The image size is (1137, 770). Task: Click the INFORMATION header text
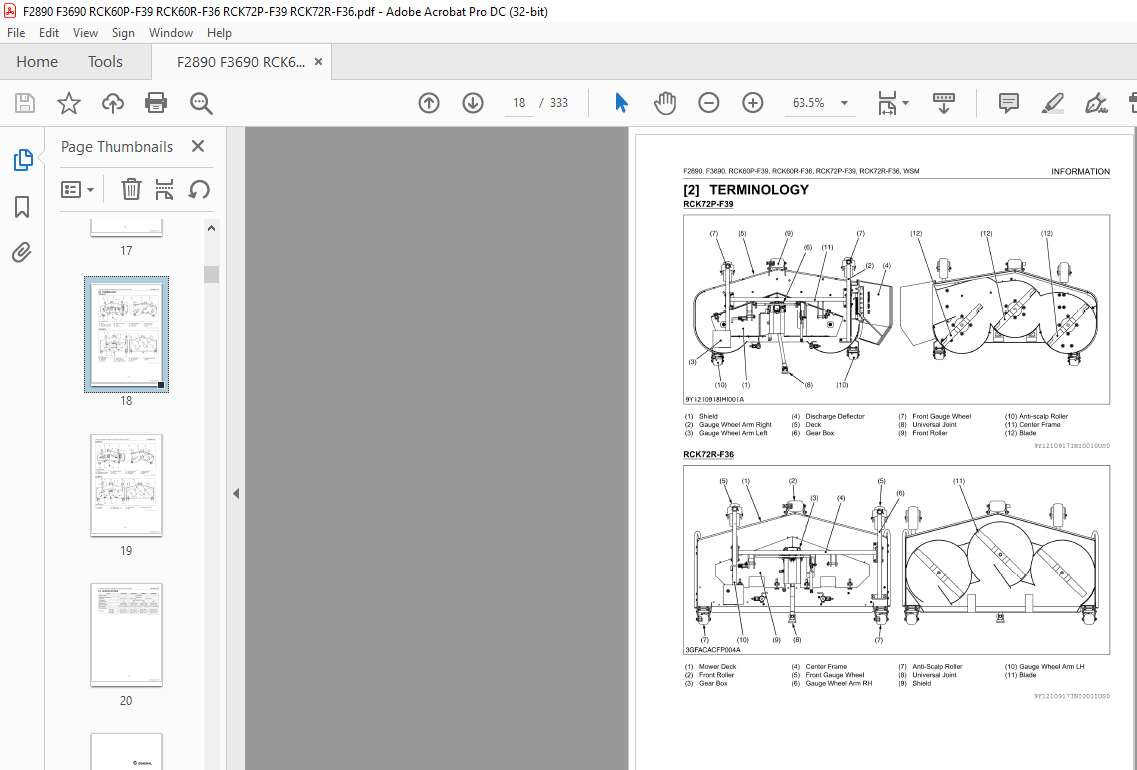point(1080,172)
